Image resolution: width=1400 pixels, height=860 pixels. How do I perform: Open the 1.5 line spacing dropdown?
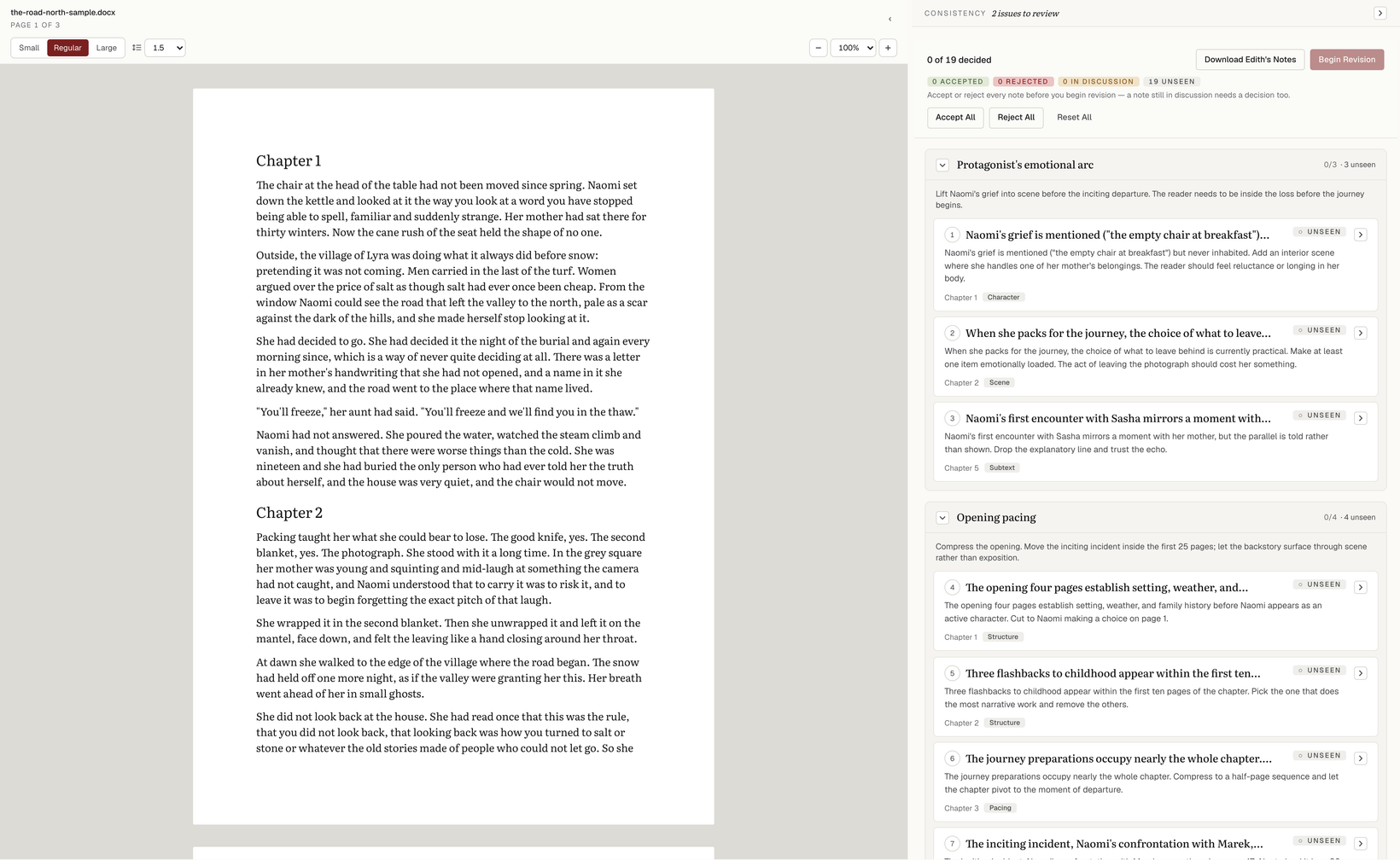pos(165,48)
